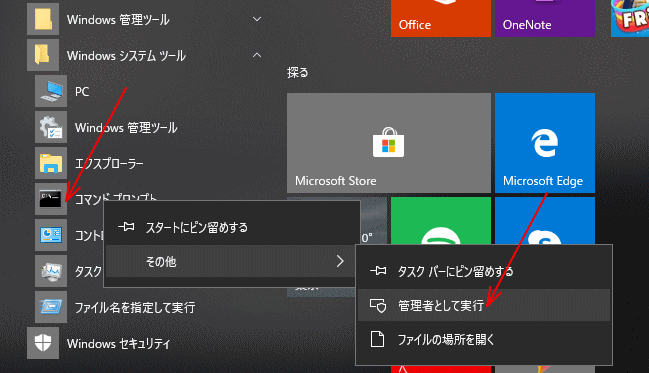
Task: Launch the Microsoft Edge tile
Action: point(545,143)
